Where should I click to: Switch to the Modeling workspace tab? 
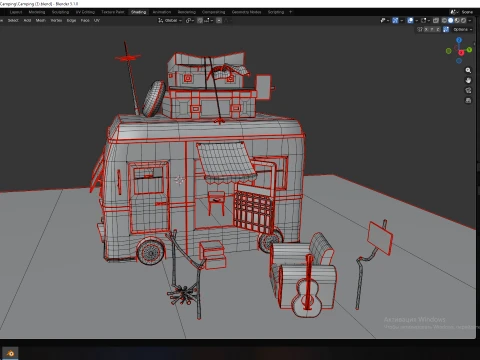tap(37, 12)
